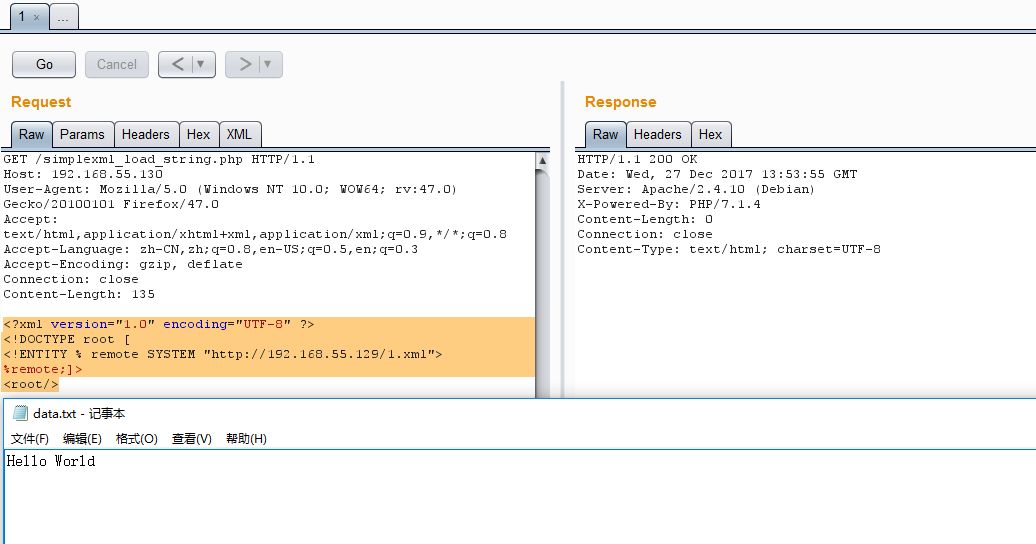
Task: Click the '%remote;]>' payload line
Action: [43, 369]
